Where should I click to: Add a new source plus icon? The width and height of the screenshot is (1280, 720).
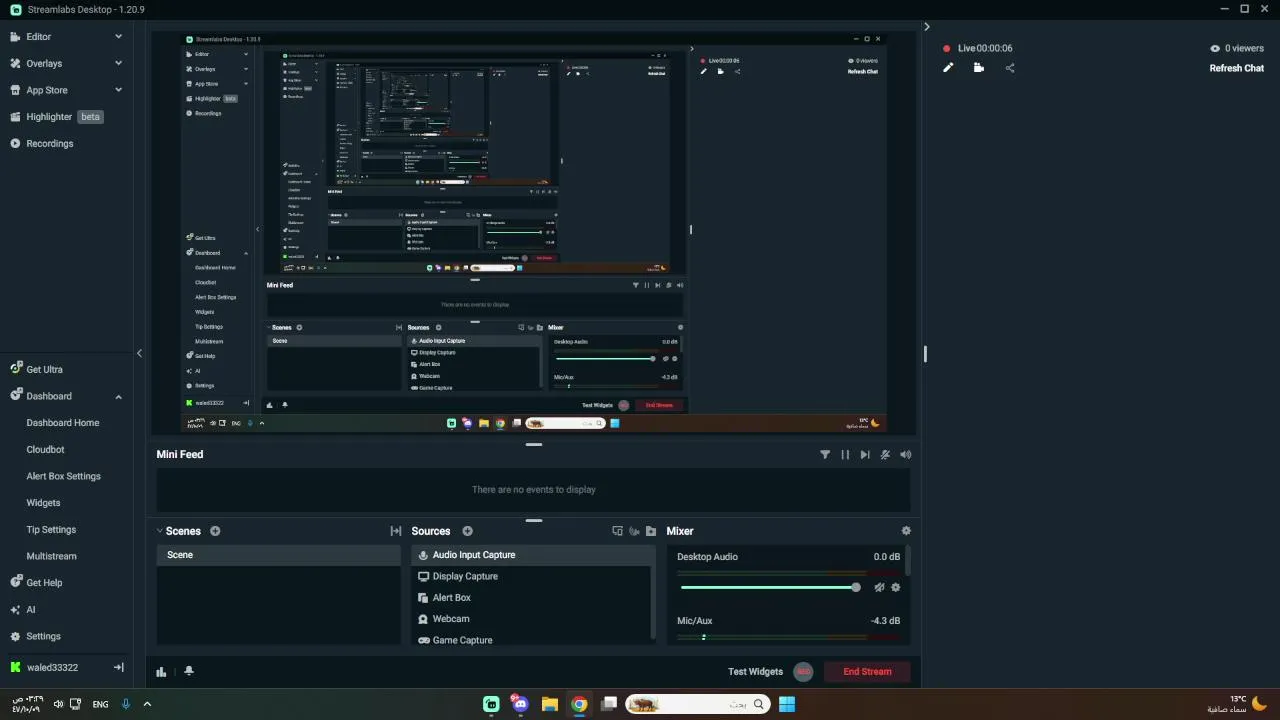(x=467, y=531)
